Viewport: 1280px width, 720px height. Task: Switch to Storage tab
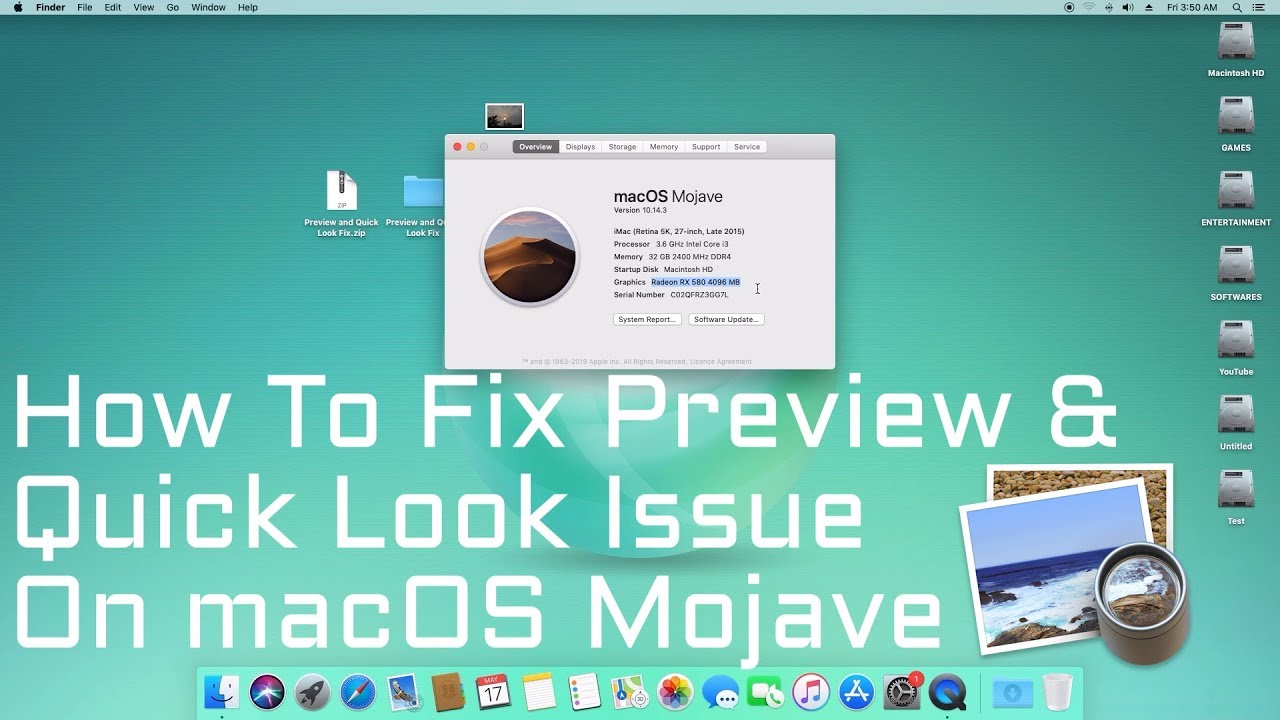click(x=622, y=147)
